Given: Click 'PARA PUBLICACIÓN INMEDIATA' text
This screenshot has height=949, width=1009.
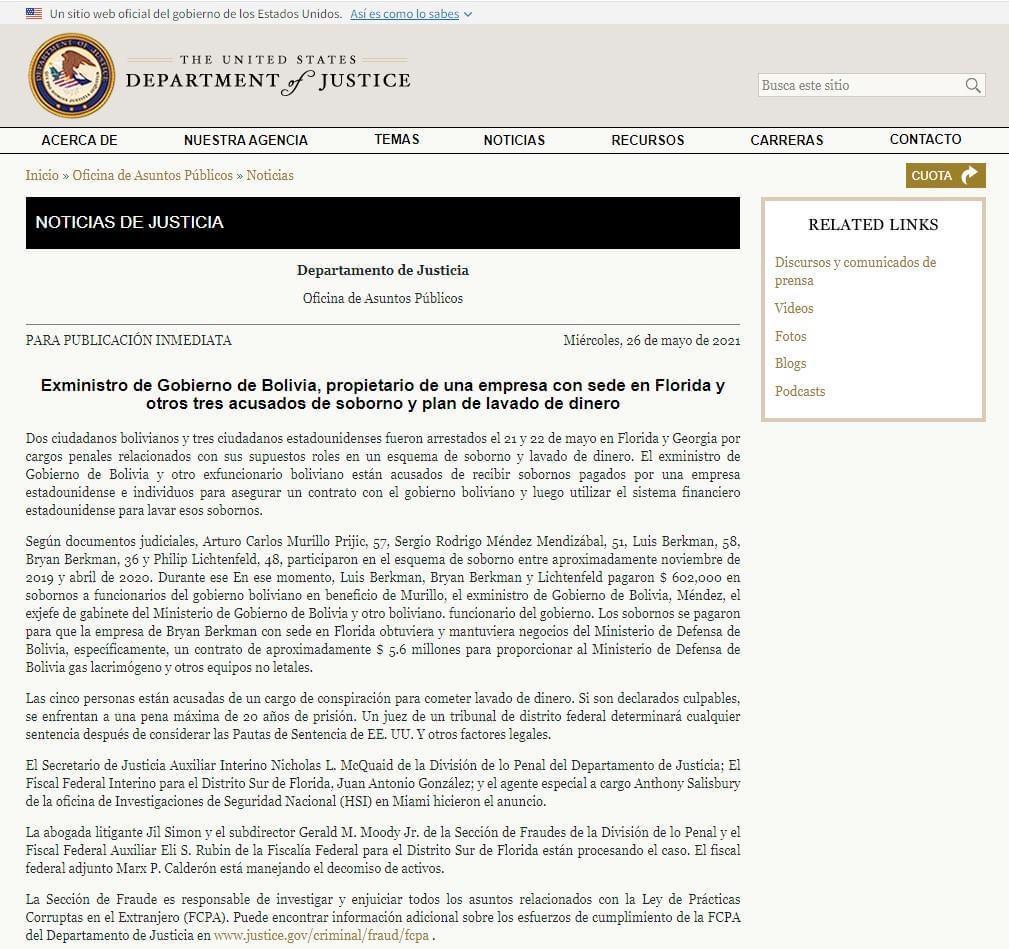Looking at the screenshot, I should [129, 340].
